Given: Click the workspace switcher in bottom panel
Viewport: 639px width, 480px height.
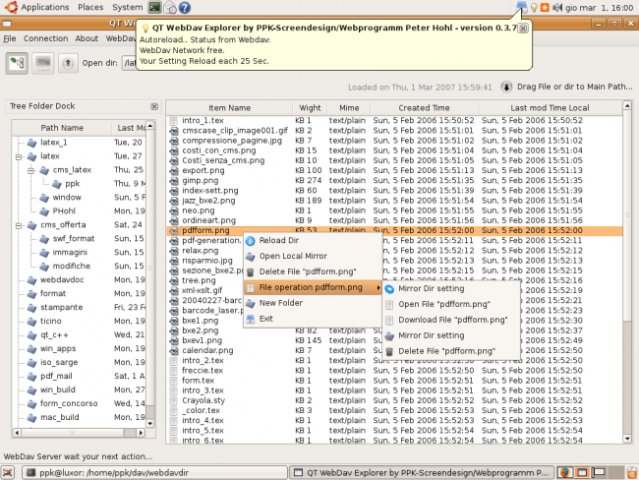Looking at the screenshot, I should (591, 473).
